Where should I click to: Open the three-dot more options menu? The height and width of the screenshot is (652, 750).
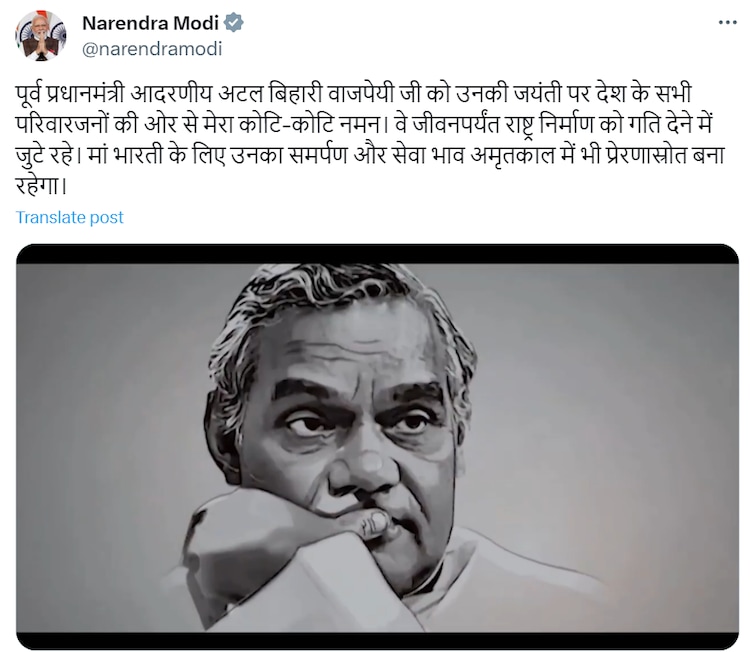point(728,22)
